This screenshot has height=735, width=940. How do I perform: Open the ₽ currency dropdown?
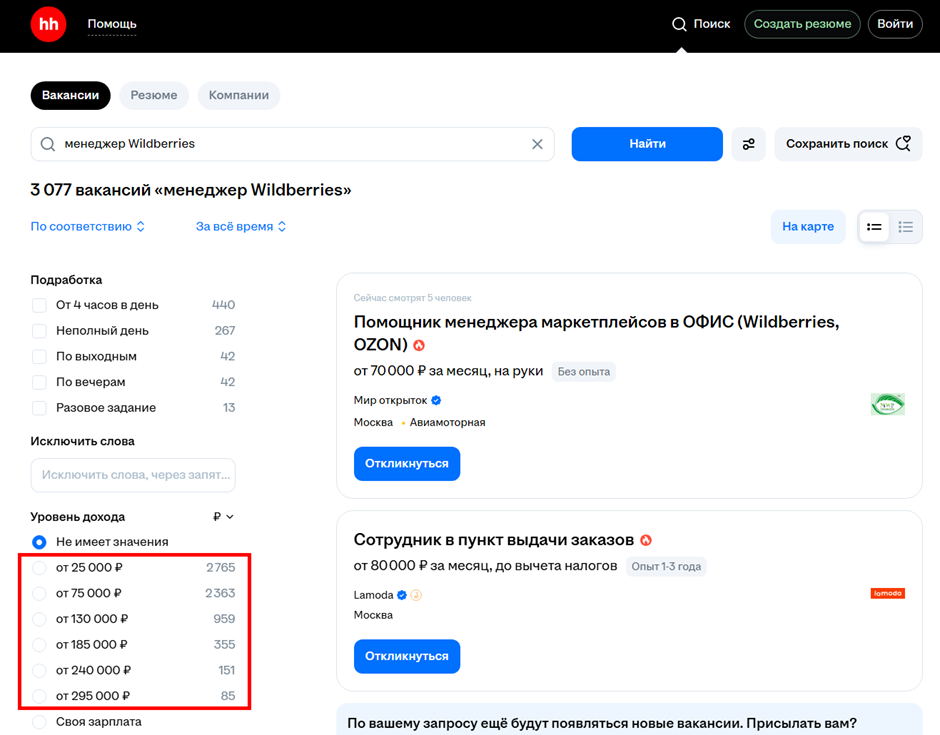tap(223, 517)
